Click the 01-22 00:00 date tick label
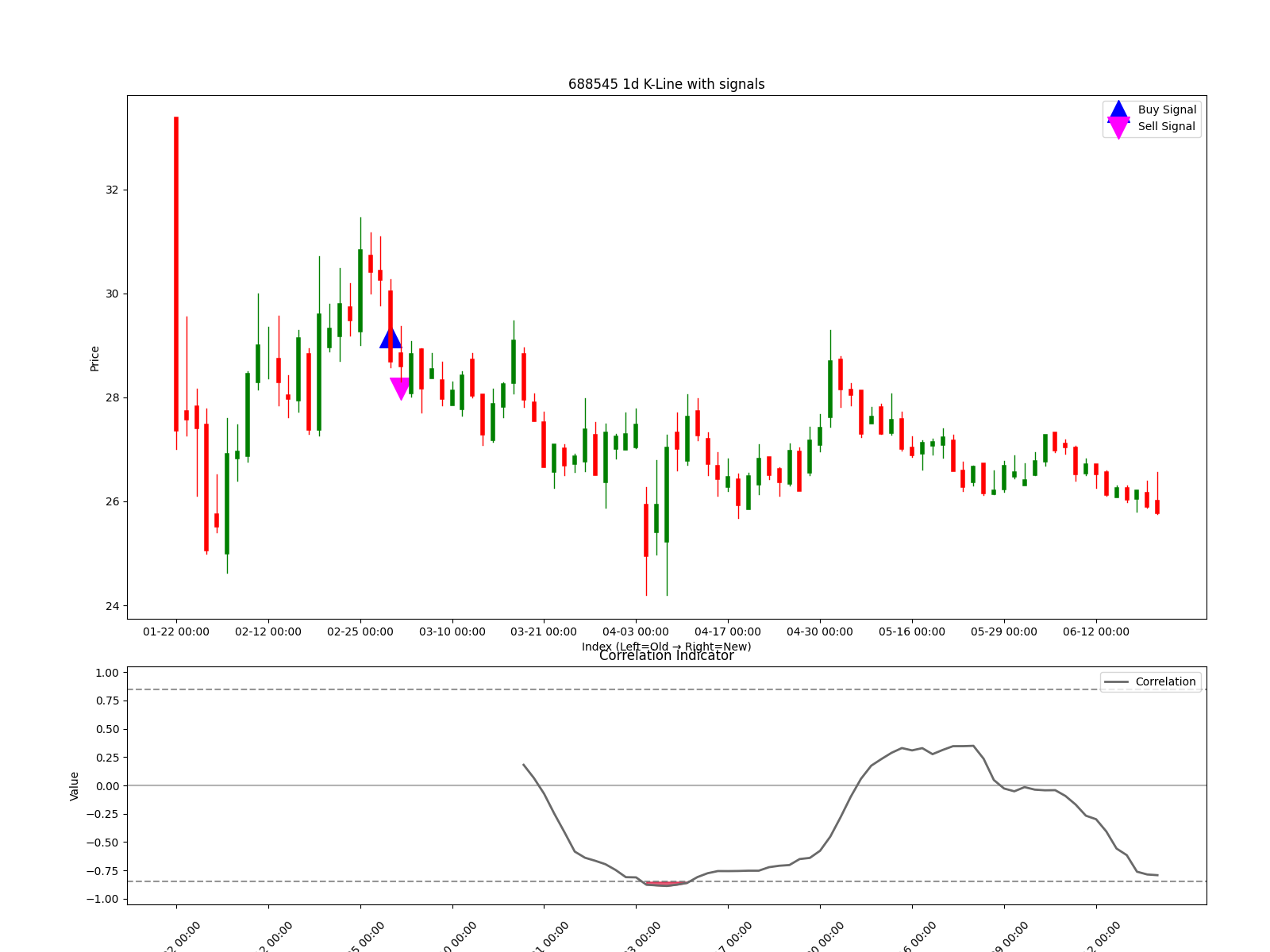 (x=176, y=631)
